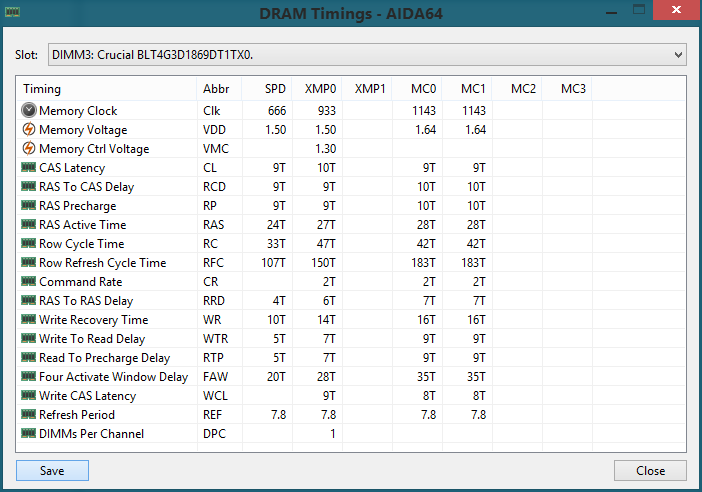Click the CAS Latency memory chip icon
Viewport: 702px width, 492px height.
pyautogui.click(x=29, y=167)
